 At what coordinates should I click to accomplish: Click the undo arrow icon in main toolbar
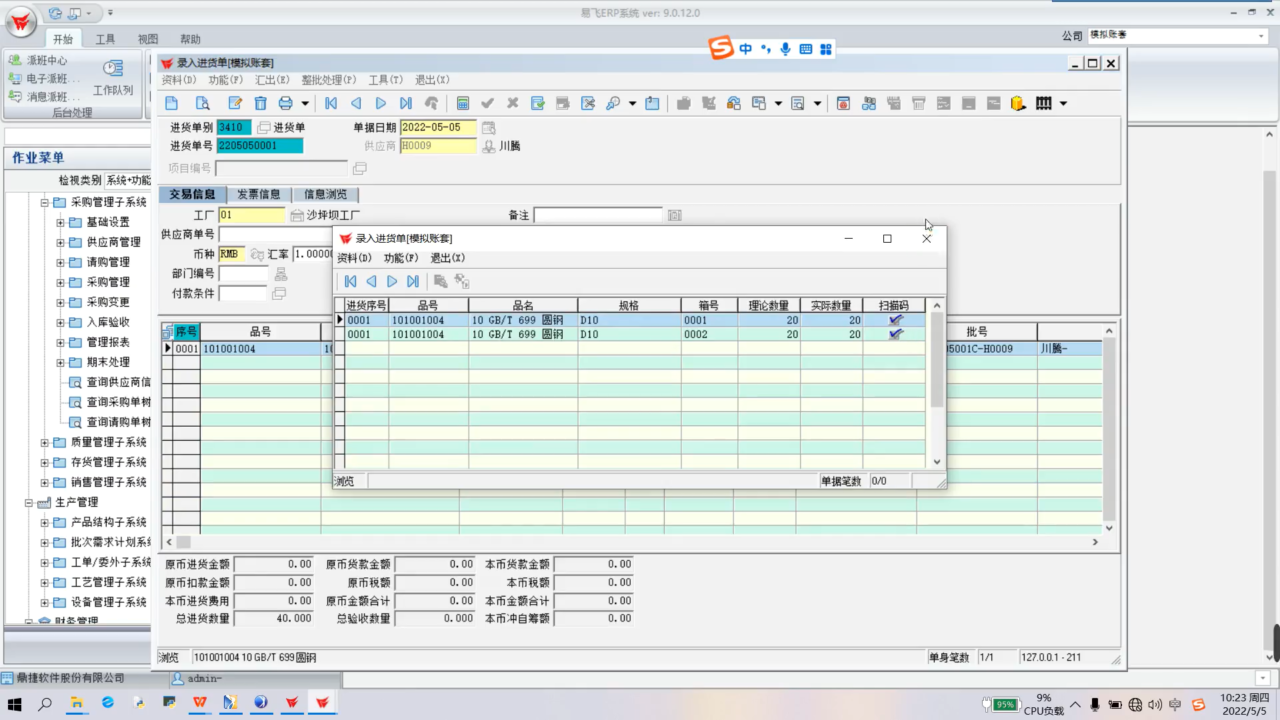point(431,103)
